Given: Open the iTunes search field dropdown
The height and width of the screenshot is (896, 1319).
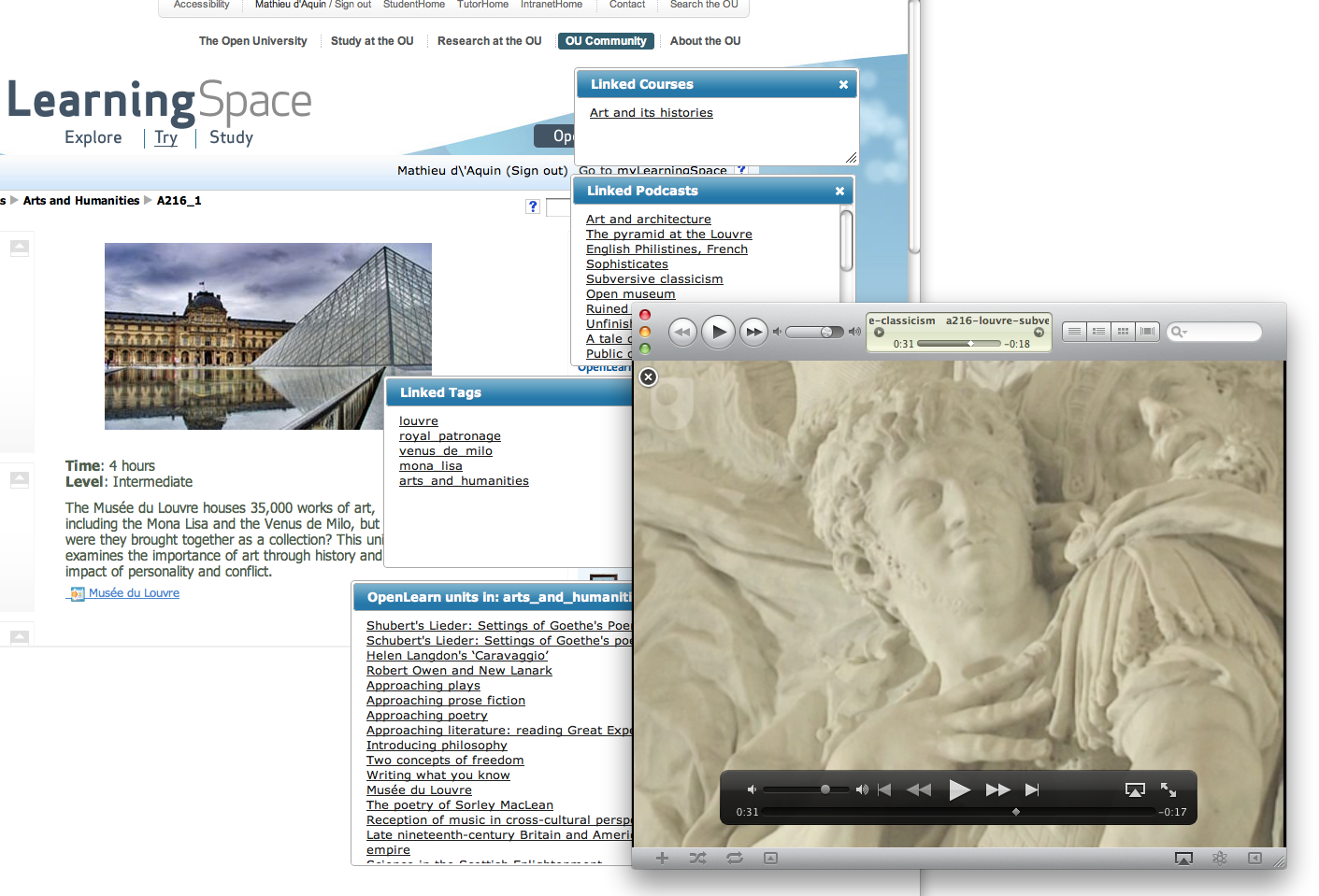Looking at the screenshot, I should [x=1180, y=332].
